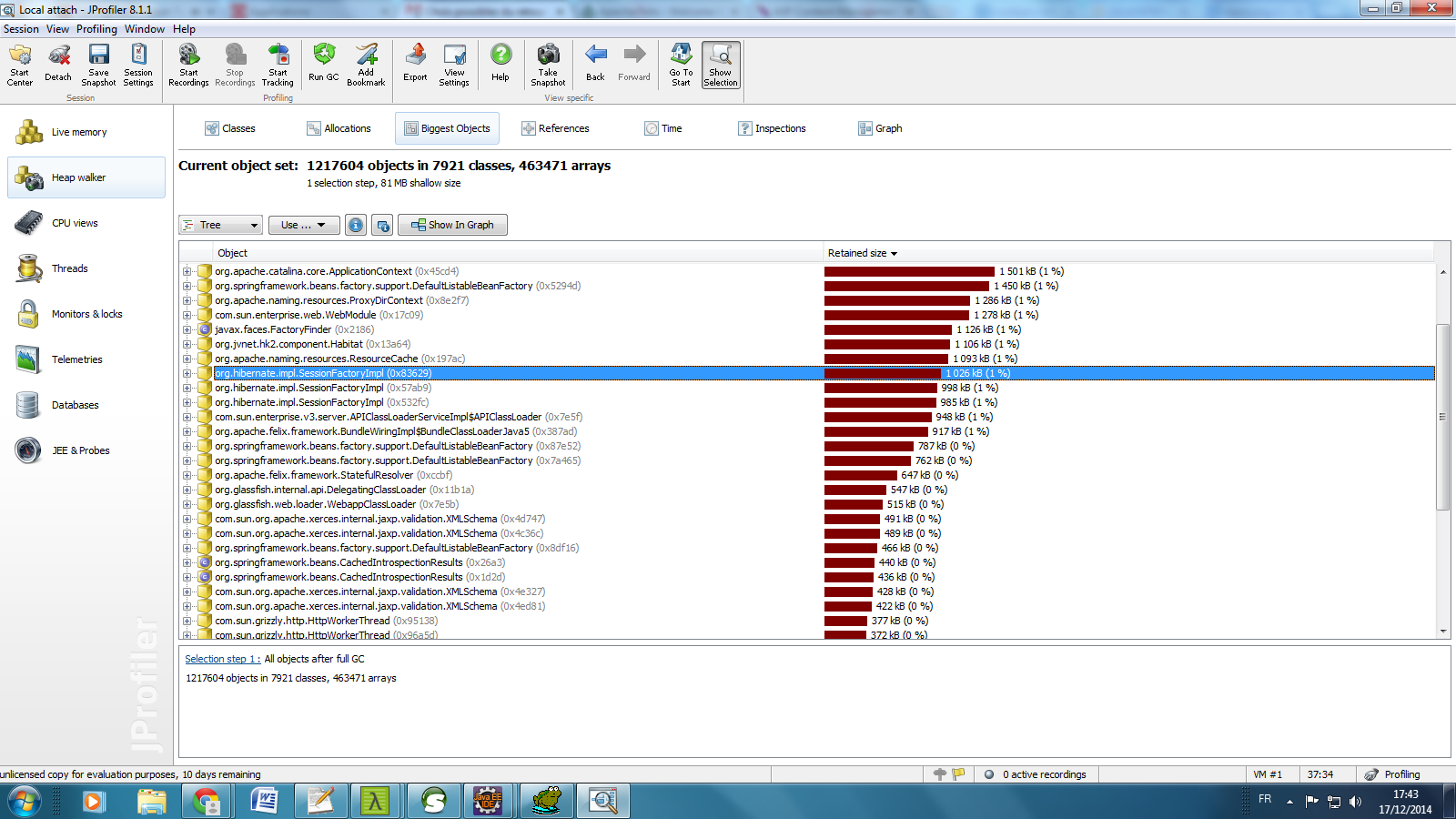1456x819 pixels.
Task: Click the 647 kB retained size bar
Action: [861, 475]
